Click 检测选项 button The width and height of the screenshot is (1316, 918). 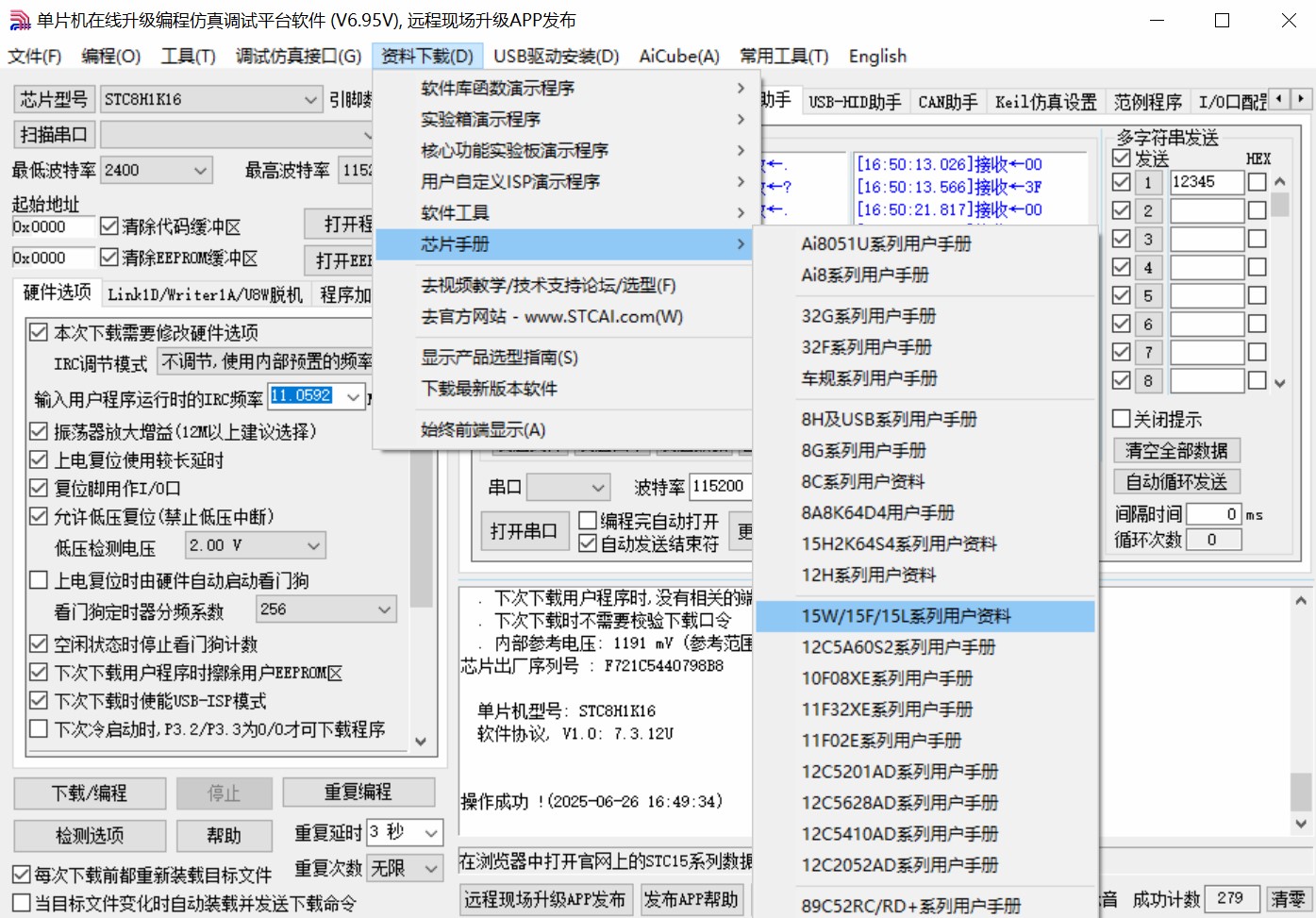point(90,836)
